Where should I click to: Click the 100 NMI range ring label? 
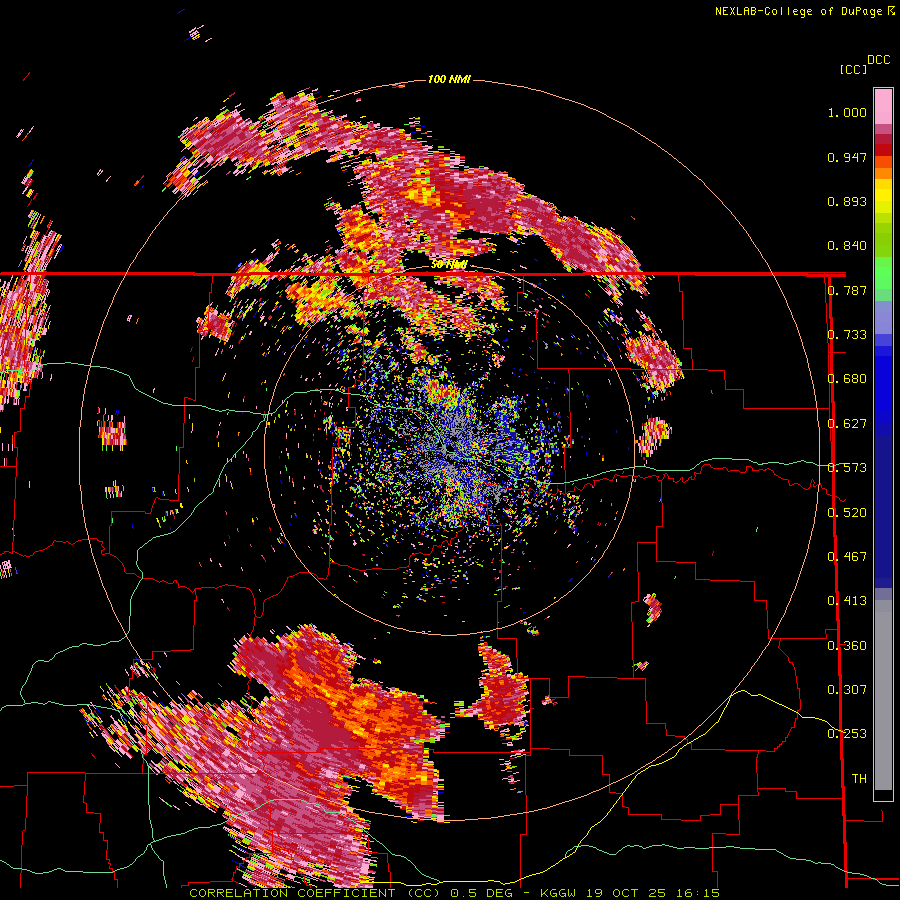(449, 79)
